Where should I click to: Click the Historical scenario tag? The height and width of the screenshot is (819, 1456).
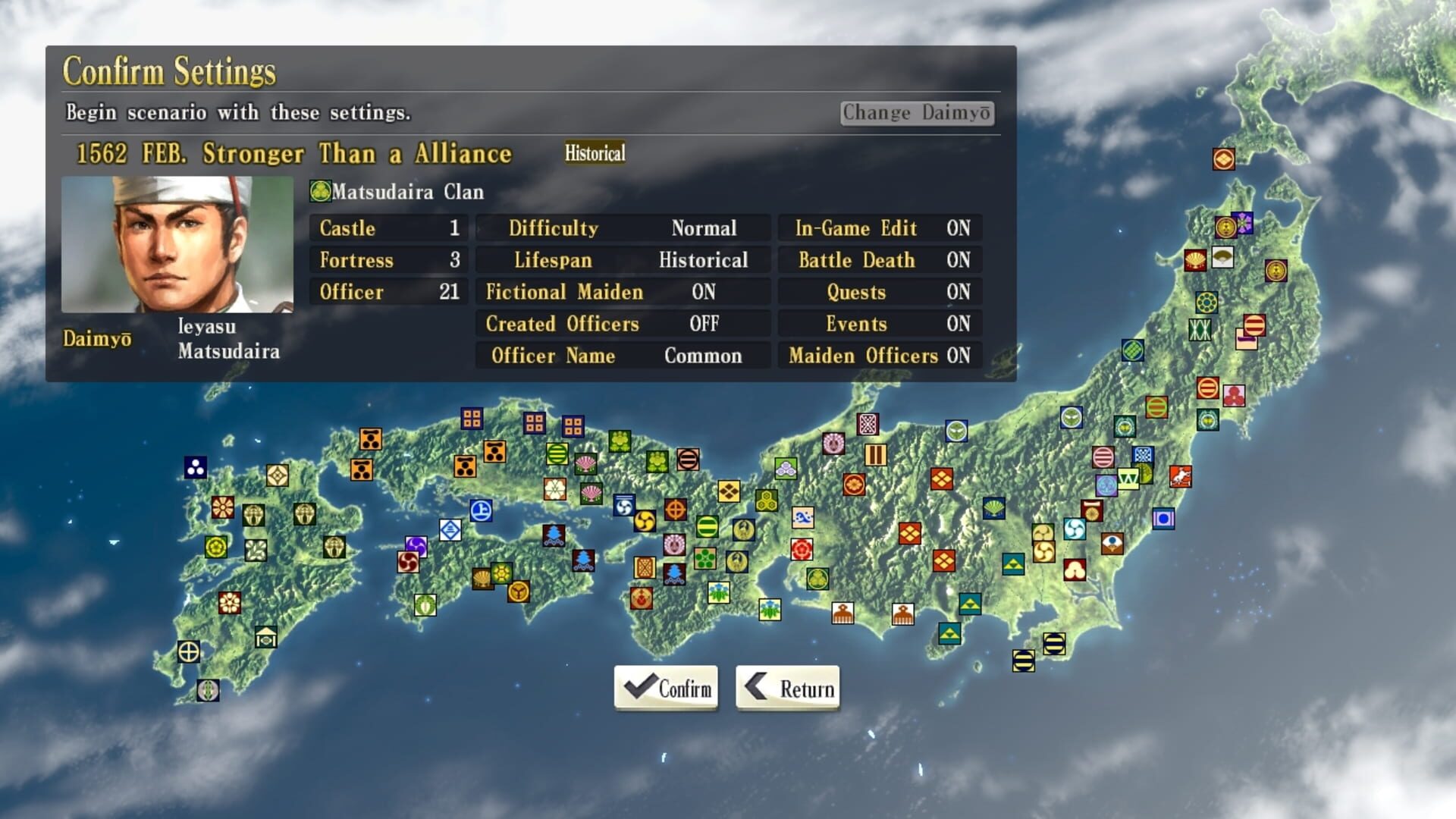pyautogui.click(x=595, y=154)
